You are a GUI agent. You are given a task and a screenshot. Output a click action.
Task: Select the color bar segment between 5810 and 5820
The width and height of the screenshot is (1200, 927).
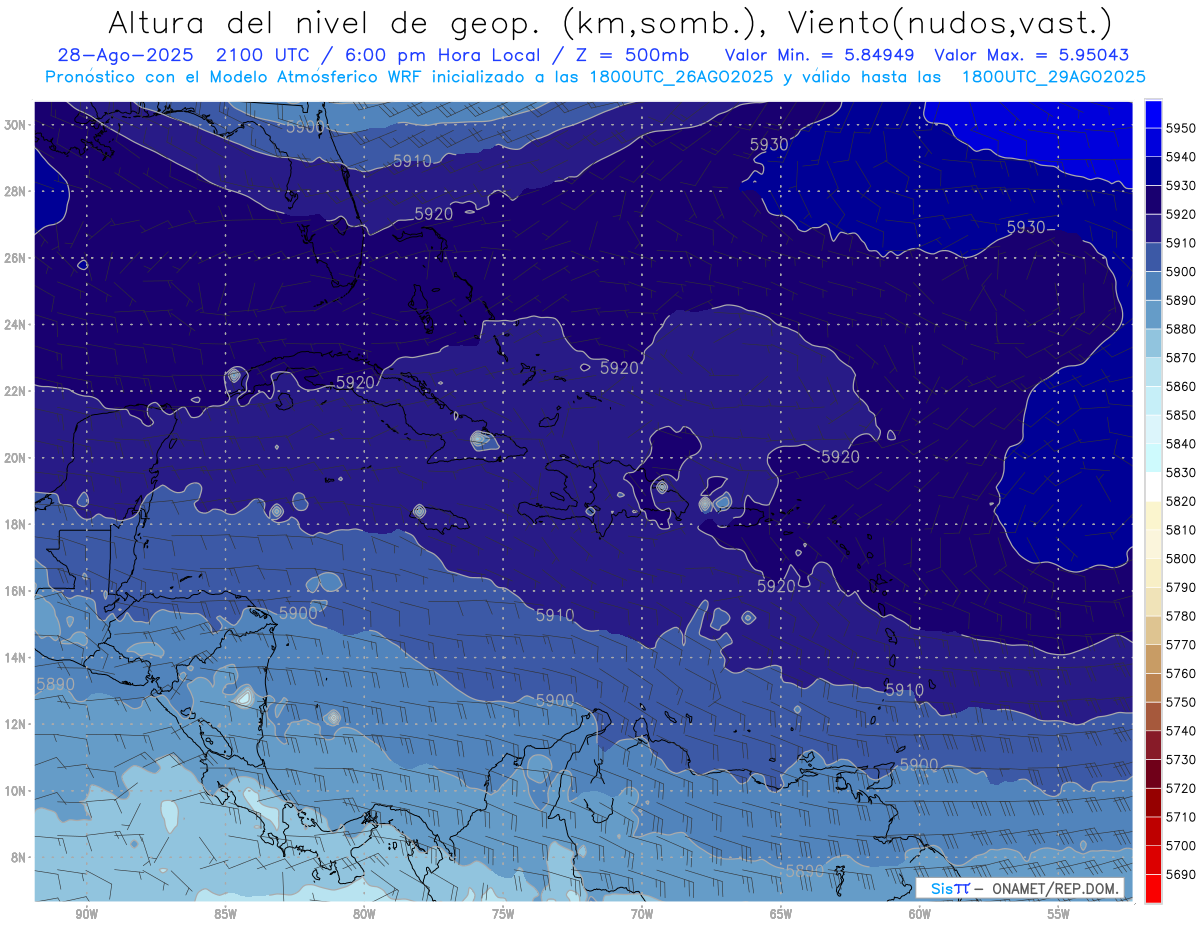click(1153, 515)
